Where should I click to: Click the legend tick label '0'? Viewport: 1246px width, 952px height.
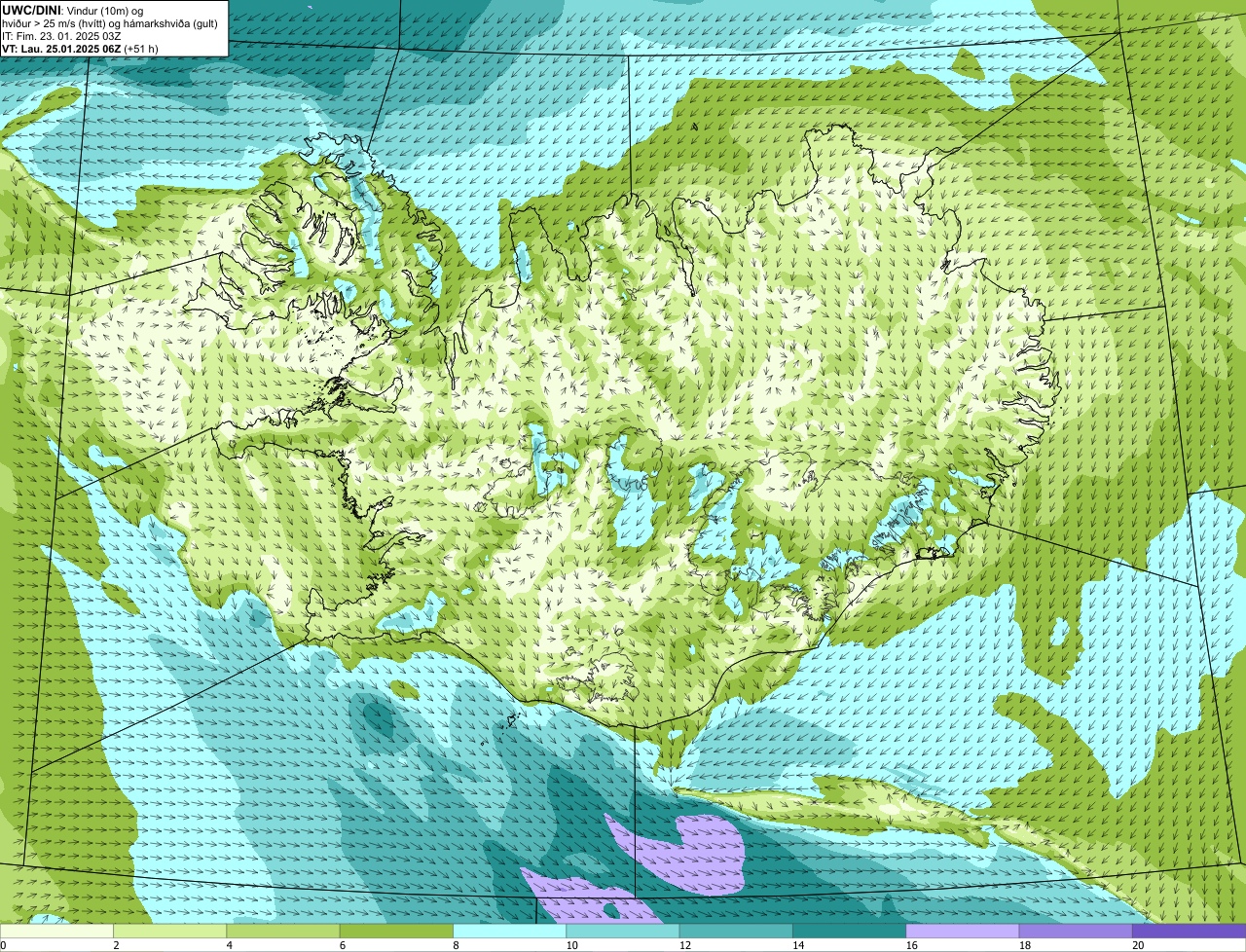click(x=3, y=945)
